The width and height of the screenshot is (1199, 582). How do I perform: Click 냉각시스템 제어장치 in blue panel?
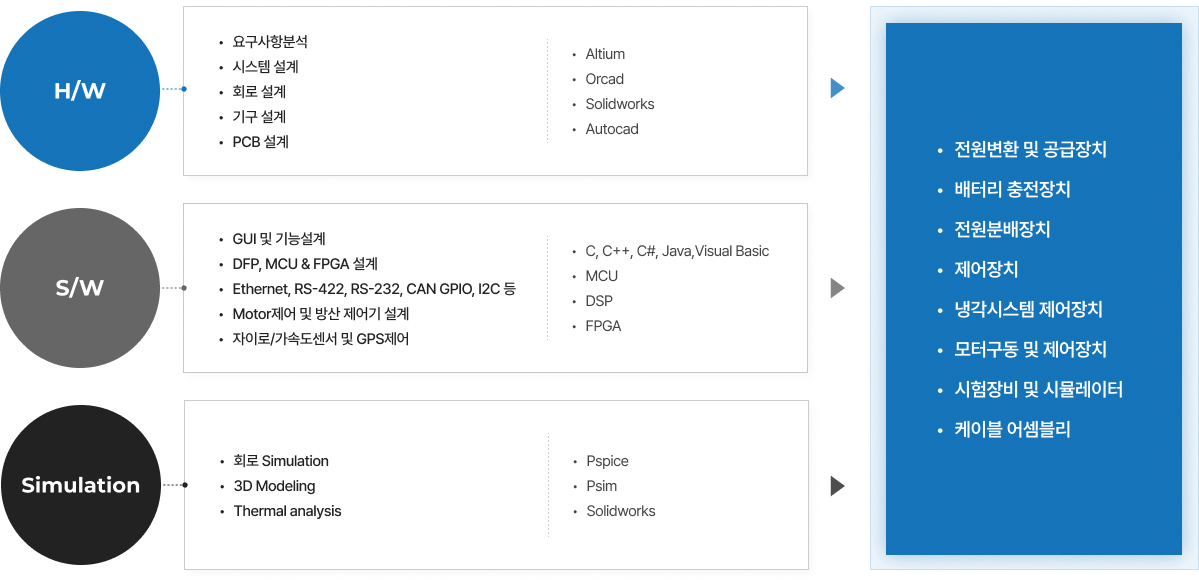tap(1028, 309)
